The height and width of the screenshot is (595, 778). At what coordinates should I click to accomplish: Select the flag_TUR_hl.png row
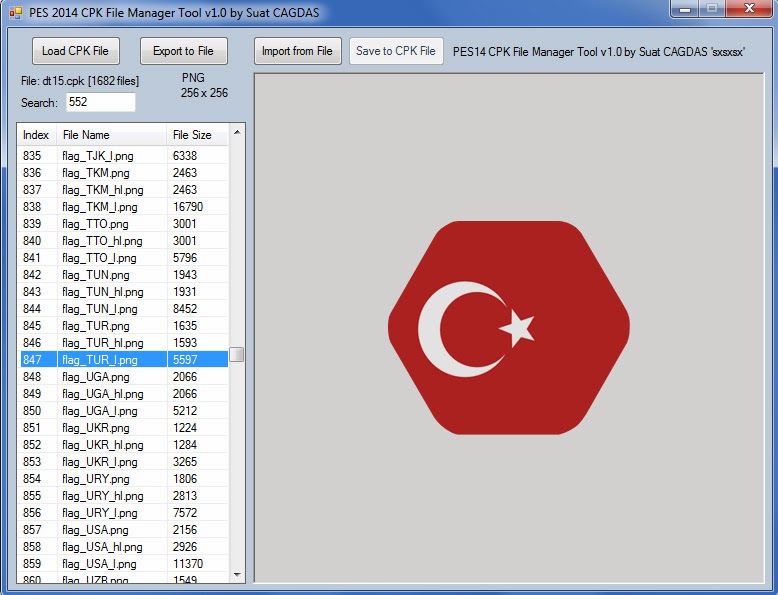click(x=124, y=343)
